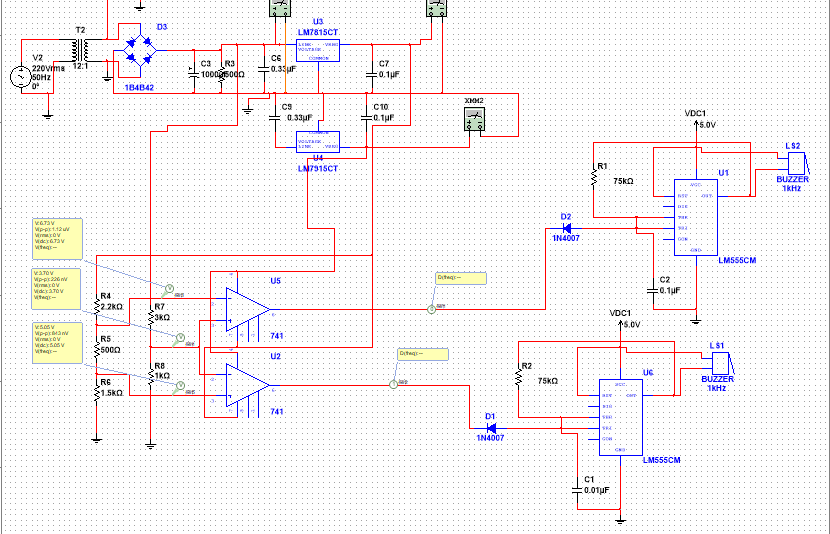This screenshot has width=830, height=534.
Task: Click resistor R5 symbol
Action: [97, 349]
